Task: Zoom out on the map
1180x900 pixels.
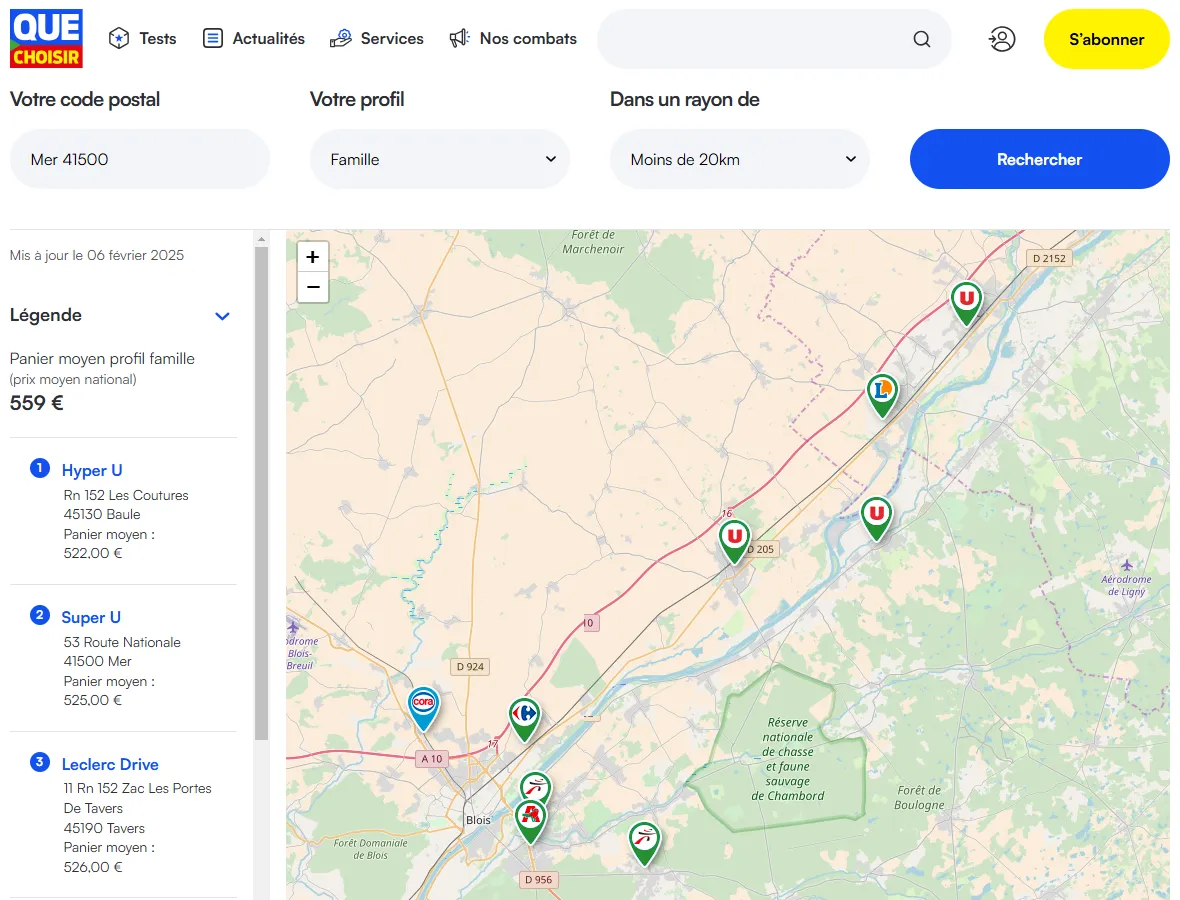Action: tap(313, 287)
